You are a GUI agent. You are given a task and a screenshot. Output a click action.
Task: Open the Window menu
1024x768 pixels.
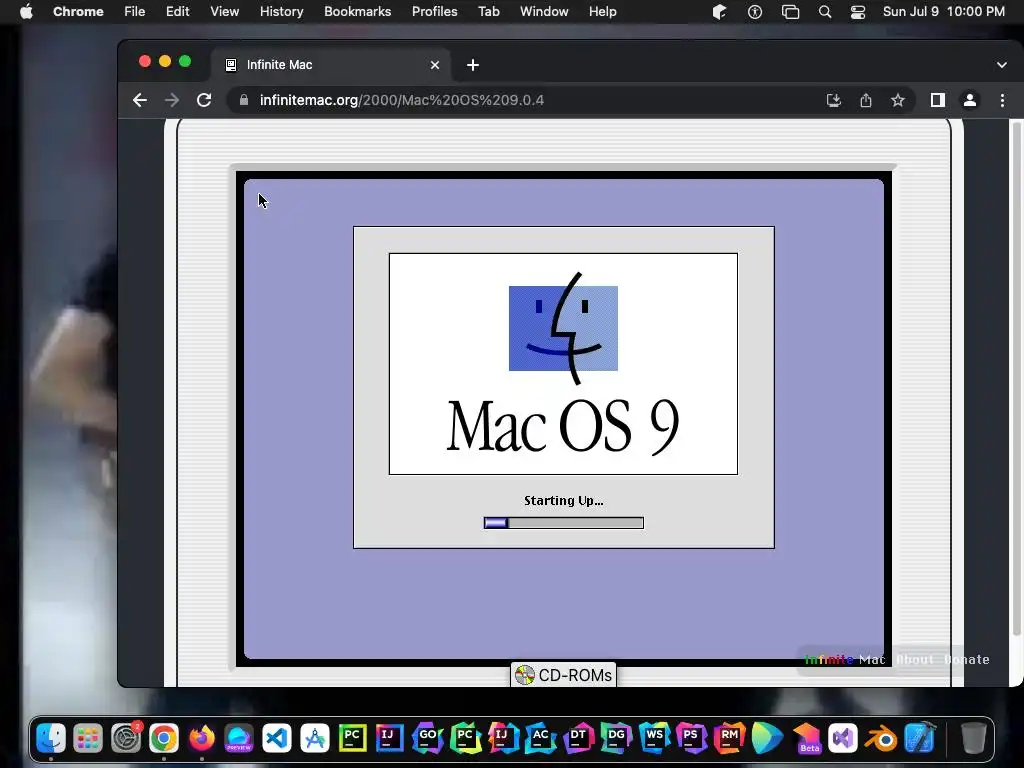pos(544,12)
